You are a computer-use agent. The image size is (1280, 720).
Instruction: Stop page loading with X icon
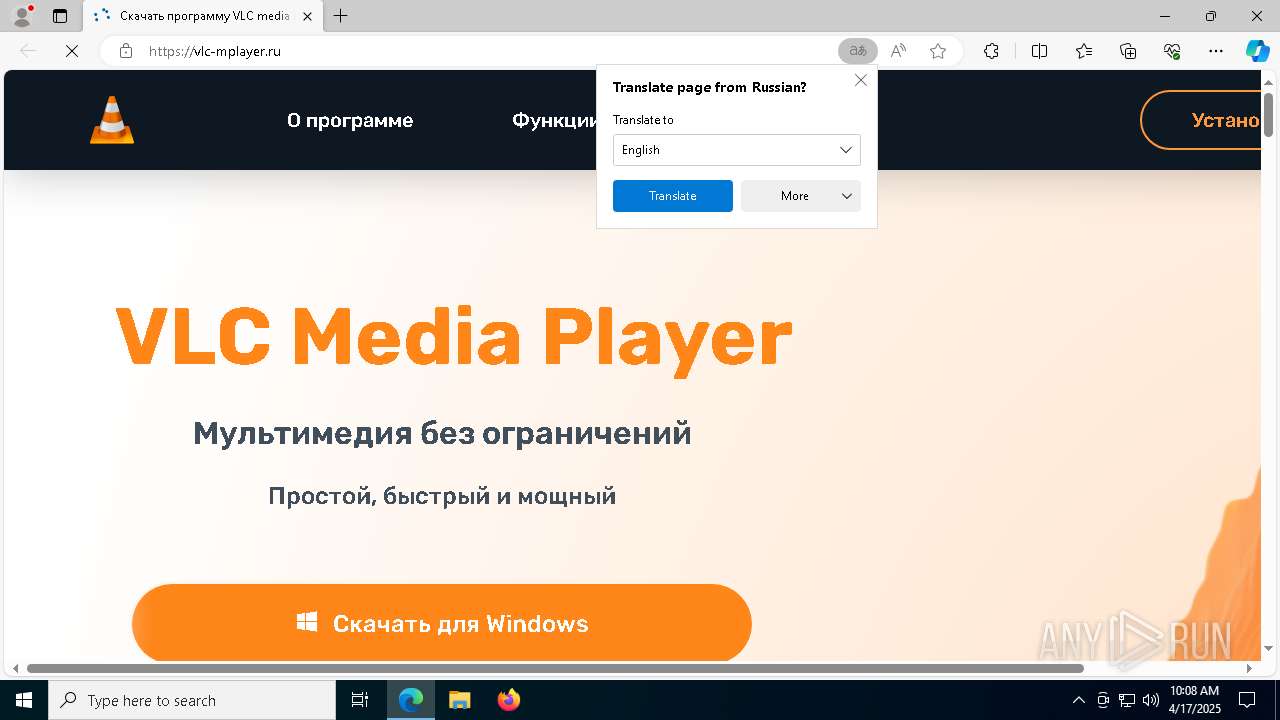pos(72,51)
